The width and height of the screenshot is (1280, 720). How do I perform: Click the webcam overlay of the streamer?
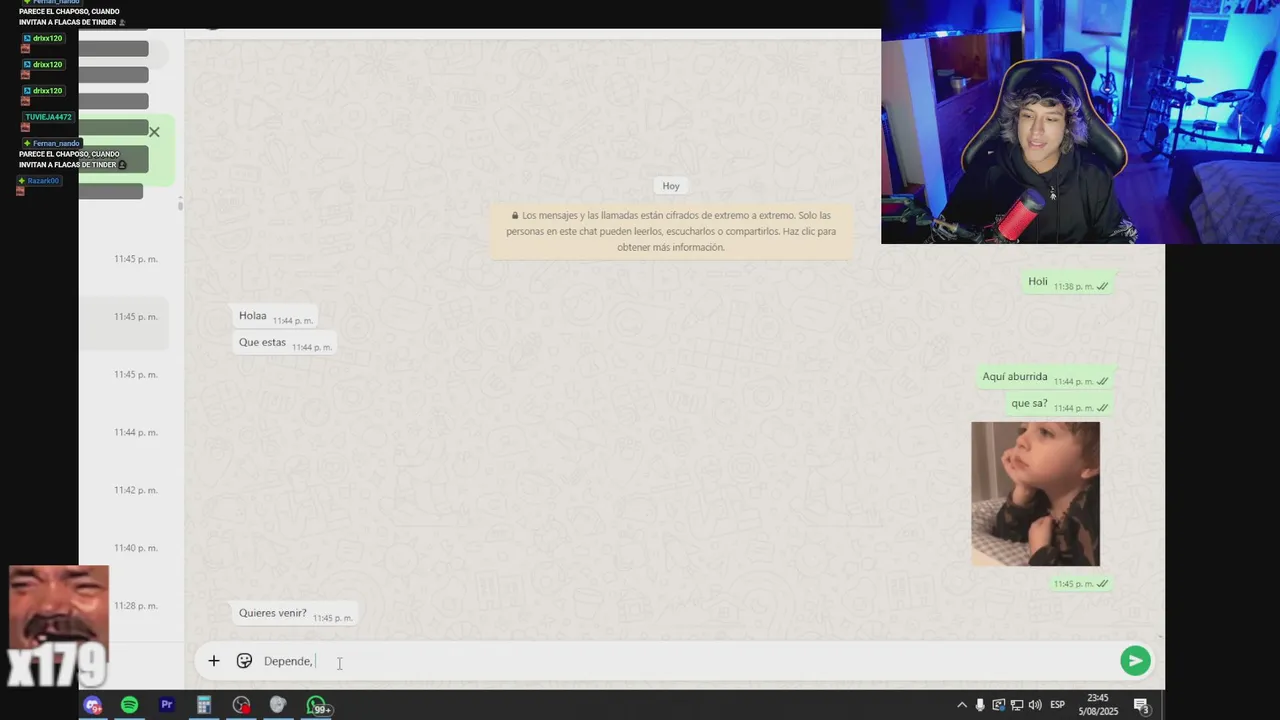tap(1080, 122)
